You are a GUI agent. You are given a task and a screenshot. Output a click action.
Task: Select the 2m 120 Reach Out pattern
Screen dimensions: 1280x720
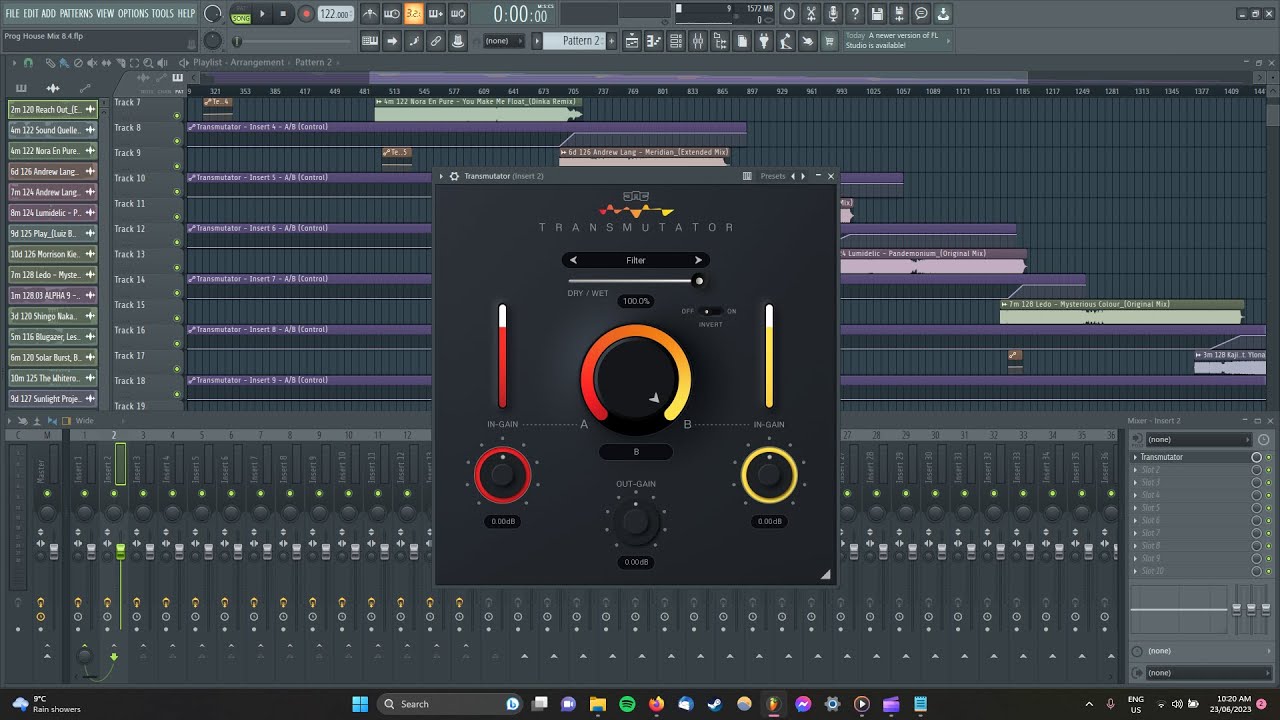click(53, 109)
